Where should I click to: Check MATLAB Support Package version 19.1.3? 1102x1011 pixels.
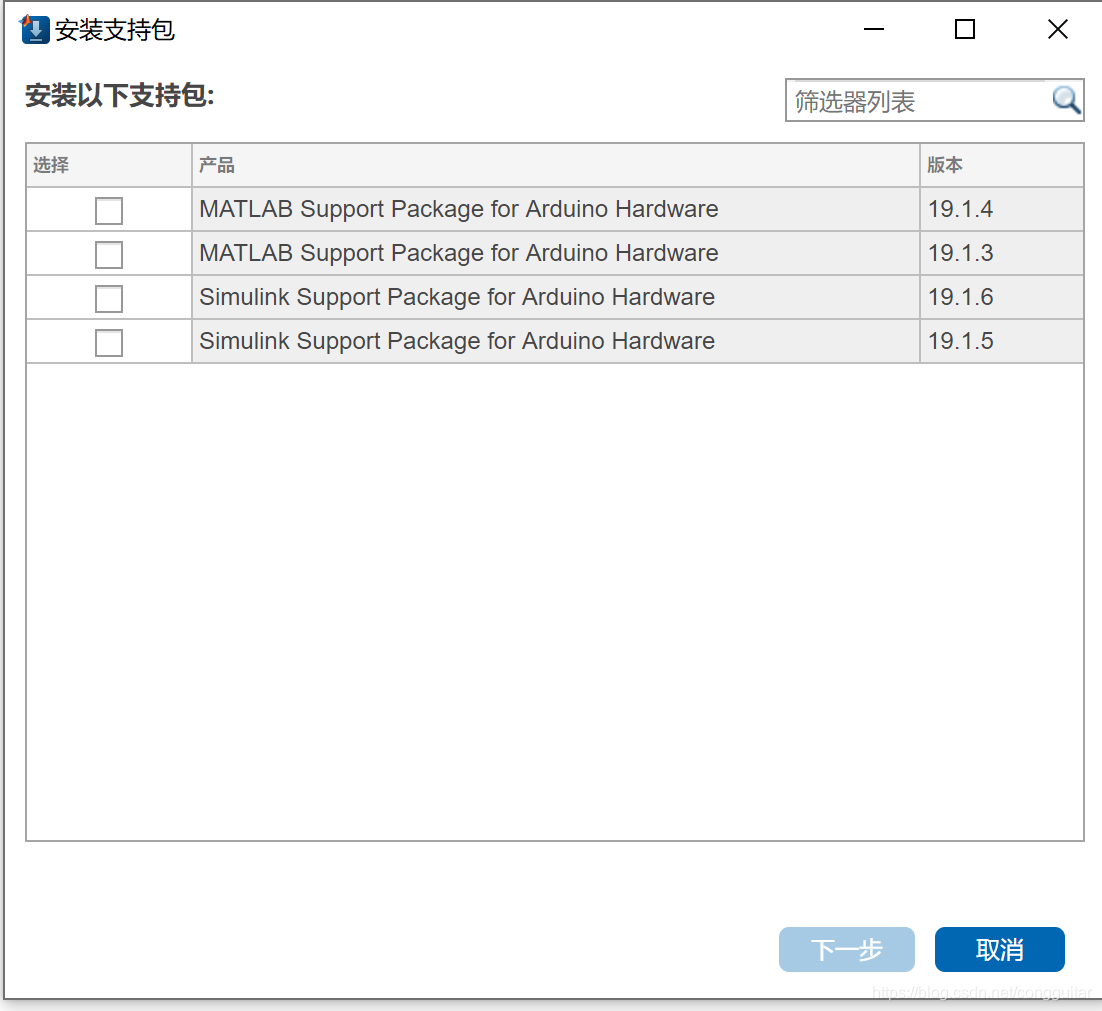109,255
